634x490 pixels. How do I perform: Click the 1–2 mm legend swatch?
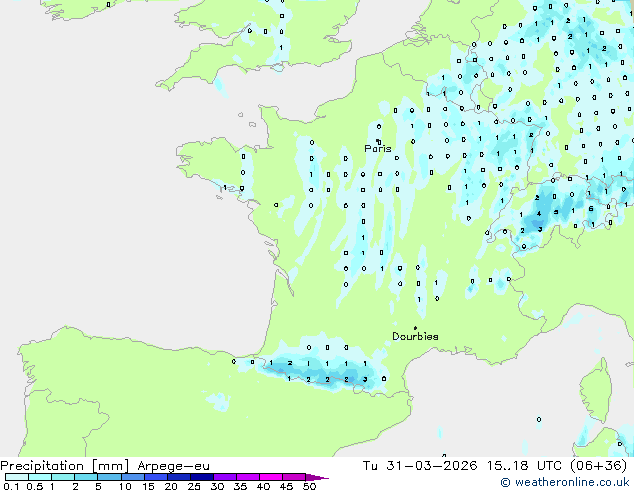coord(63,477)
